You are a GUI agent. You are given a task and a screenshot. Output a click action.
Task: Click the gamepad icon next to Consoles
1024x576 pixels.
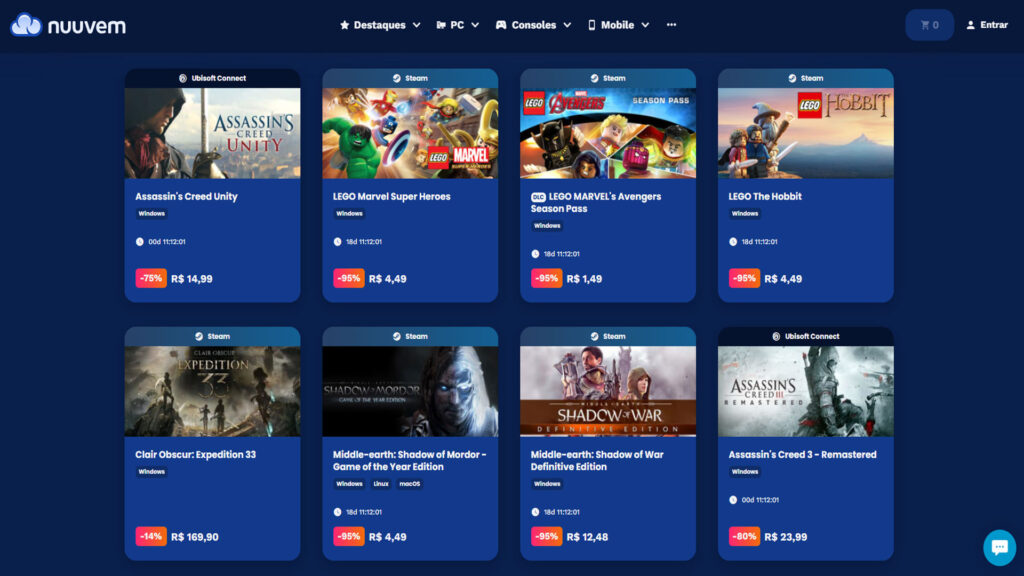tap(501, 25)
